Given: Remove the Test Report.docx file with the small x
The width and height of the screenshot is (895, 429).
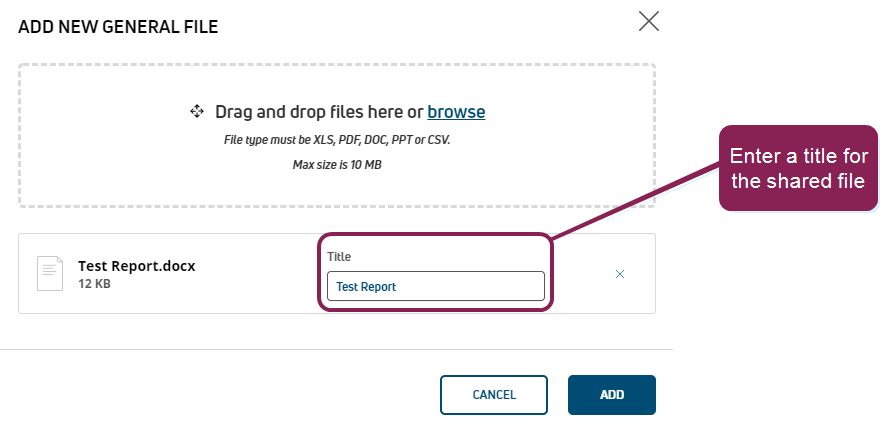Looking at the screenshot, I should [x=620, y=274].
